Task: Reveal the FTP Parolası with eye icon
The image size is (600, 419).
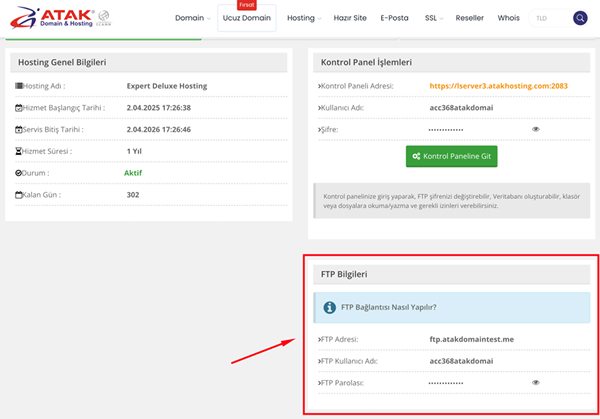Action: point(536,382)
